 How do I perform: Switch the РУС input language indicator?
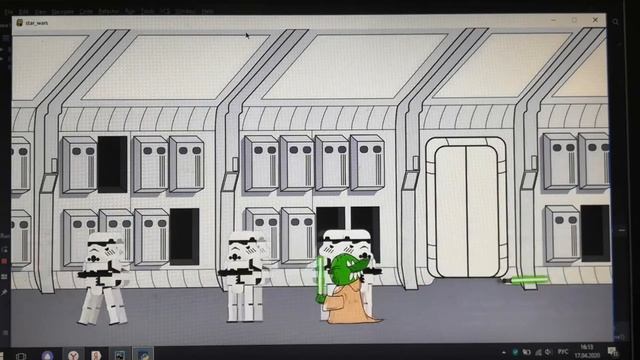pos(563,352)
